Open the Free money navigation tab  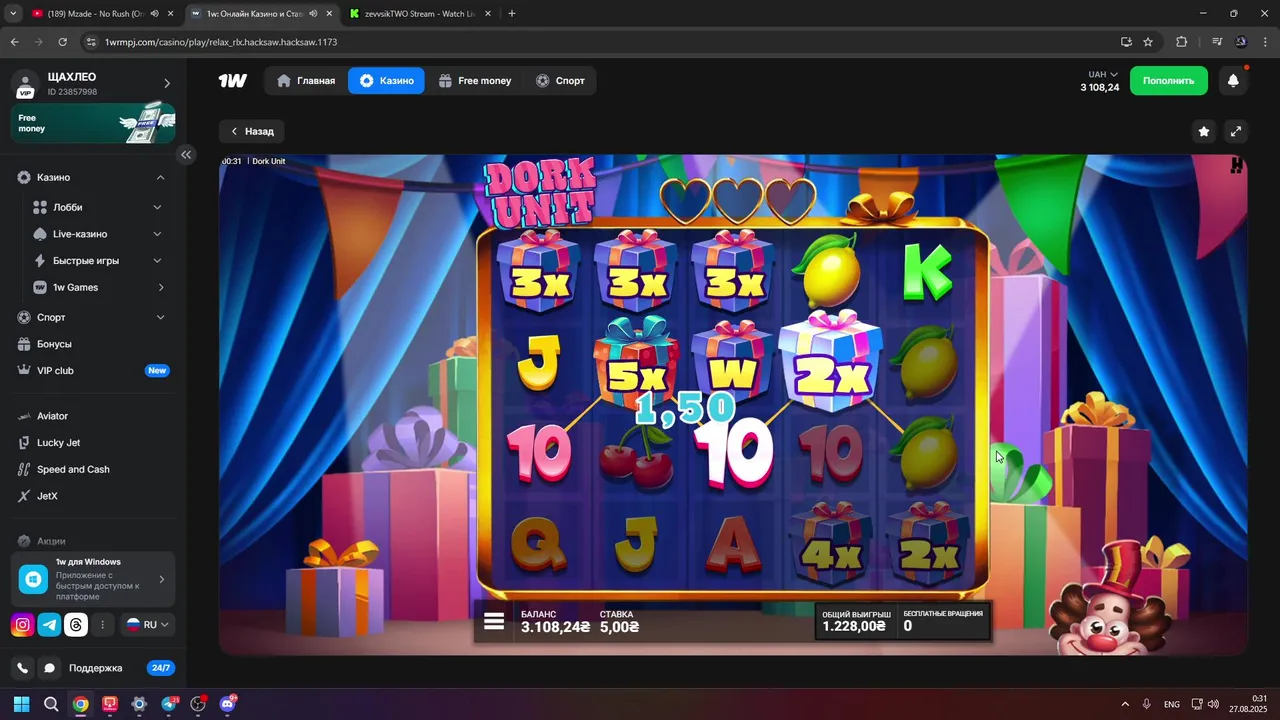(475, 81)
